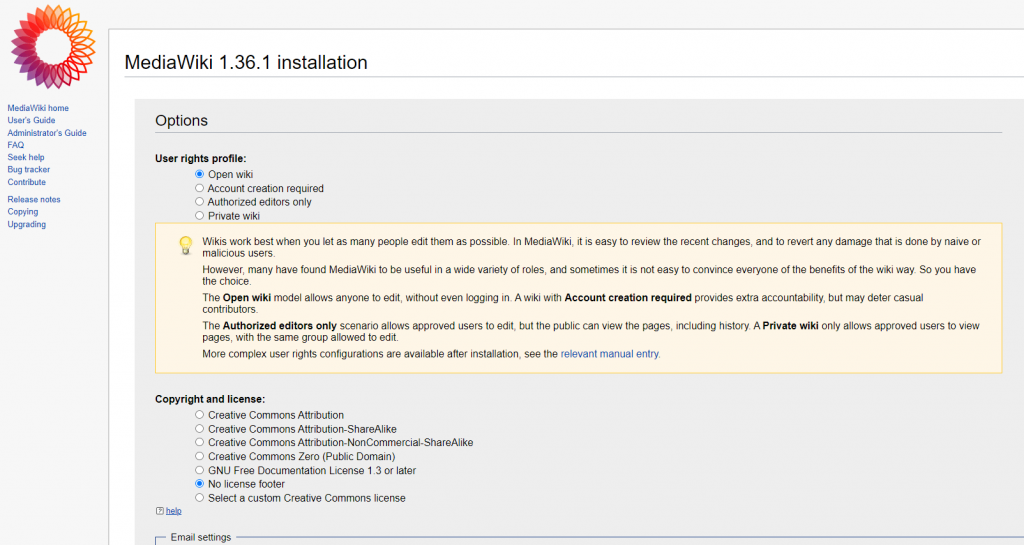The height and width of the screenshot is (545, 1024).
Task: Open the Administrator's Guide link
Action: pyautogui.click(x=47, y=133)
